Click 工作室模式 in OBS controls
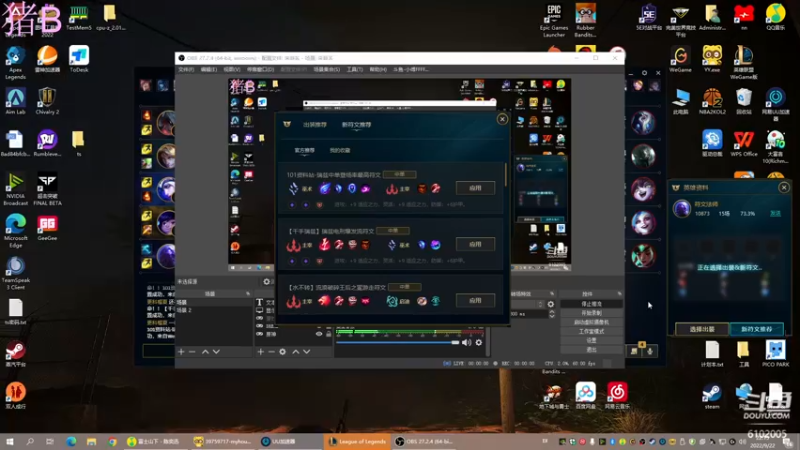The image size is (800, 450). pos(591,332)
